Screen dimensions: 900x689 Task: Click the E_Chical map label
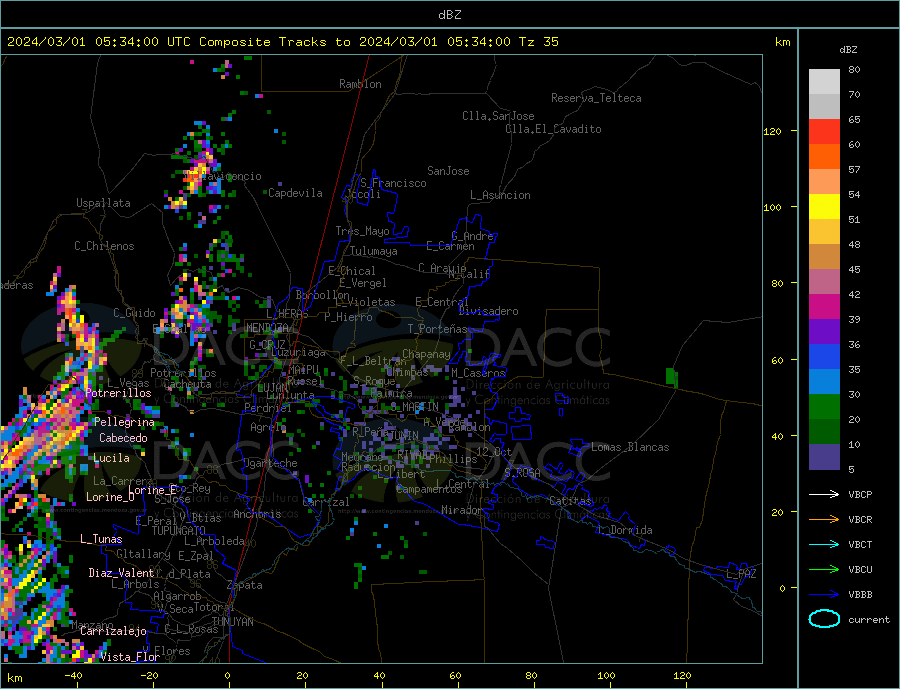[352, 271]
